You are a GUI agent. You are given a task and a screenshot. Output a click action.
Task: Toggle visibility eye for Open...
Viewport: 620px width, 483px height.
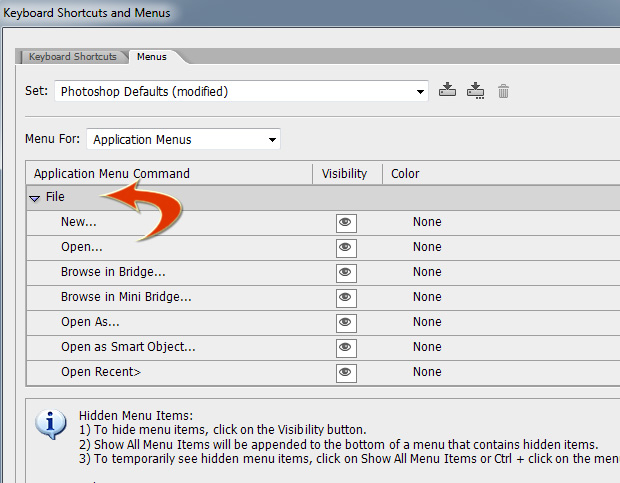(x=346, y=248)
